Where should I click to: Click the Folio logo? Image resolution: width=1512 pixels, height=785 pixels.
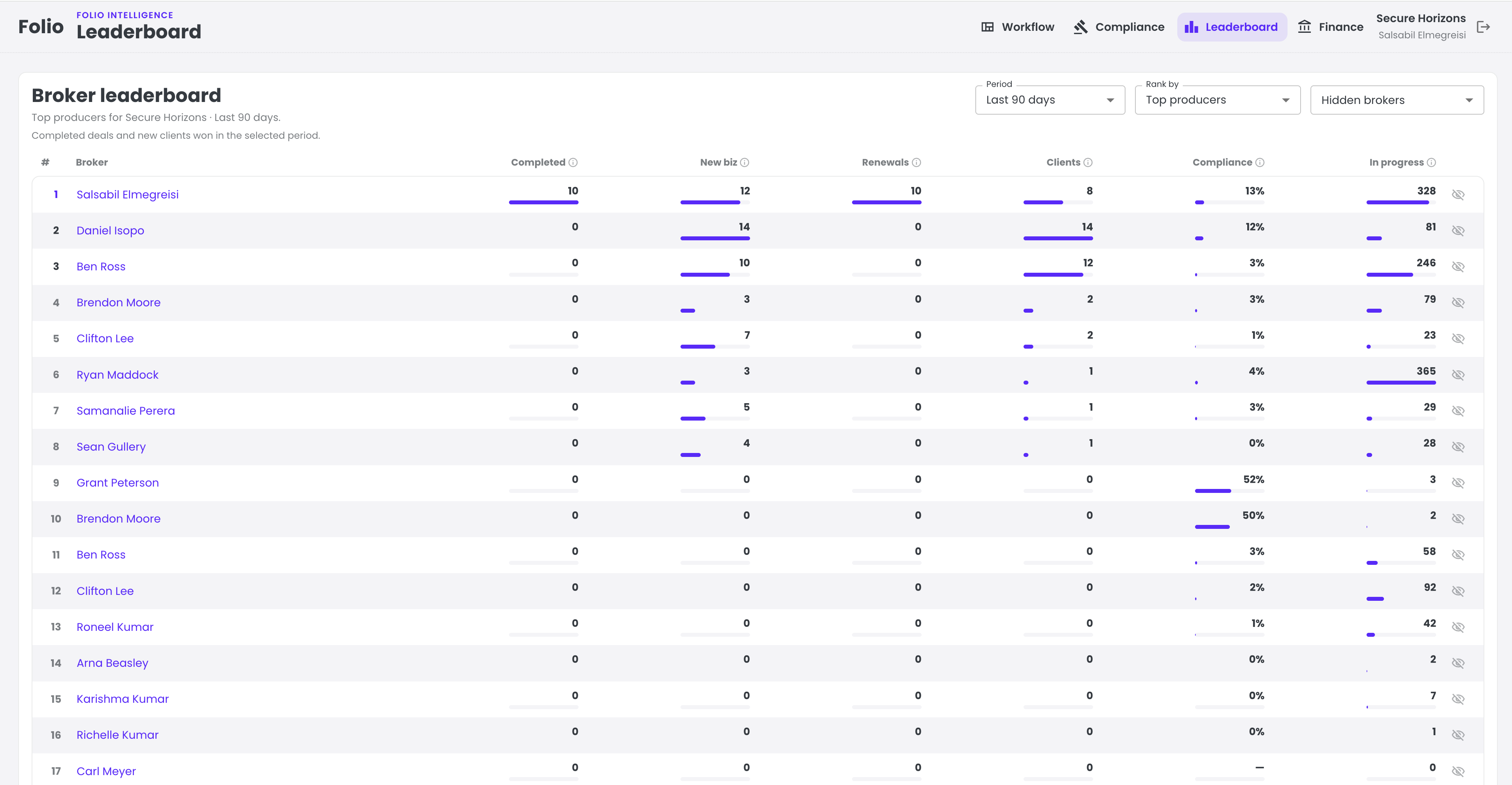(x=40, y=27)
